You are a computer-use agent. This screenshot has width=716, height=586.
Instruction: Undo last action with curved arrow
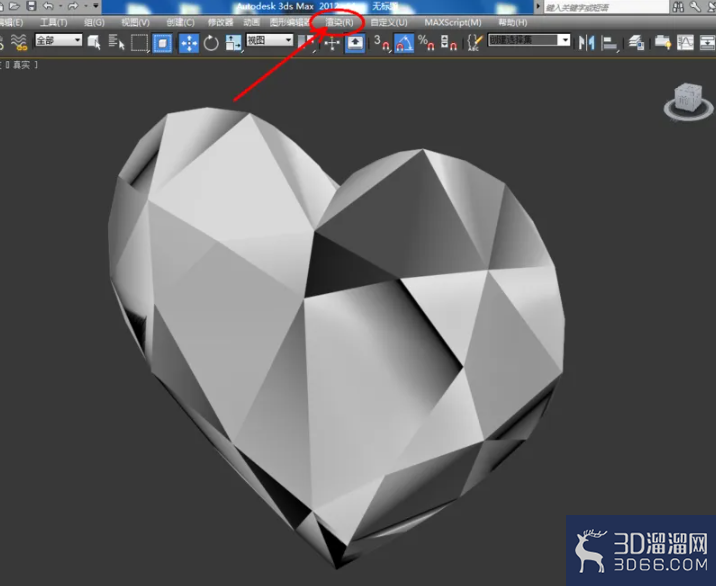(x=48, y=6)
